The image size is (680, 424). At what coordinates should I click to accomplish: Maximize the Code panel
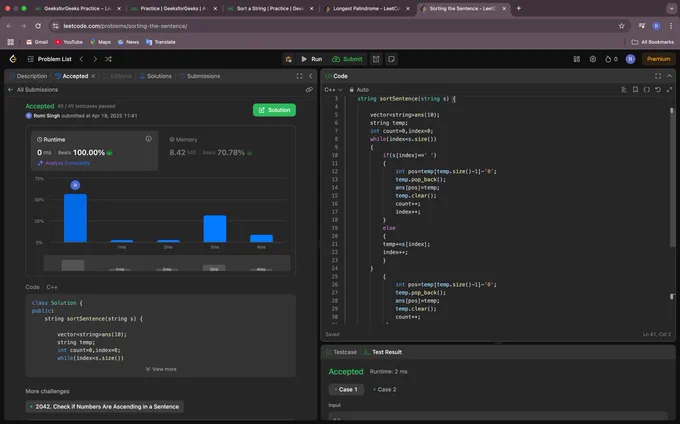pyautogui.click(x=658, y=76)
